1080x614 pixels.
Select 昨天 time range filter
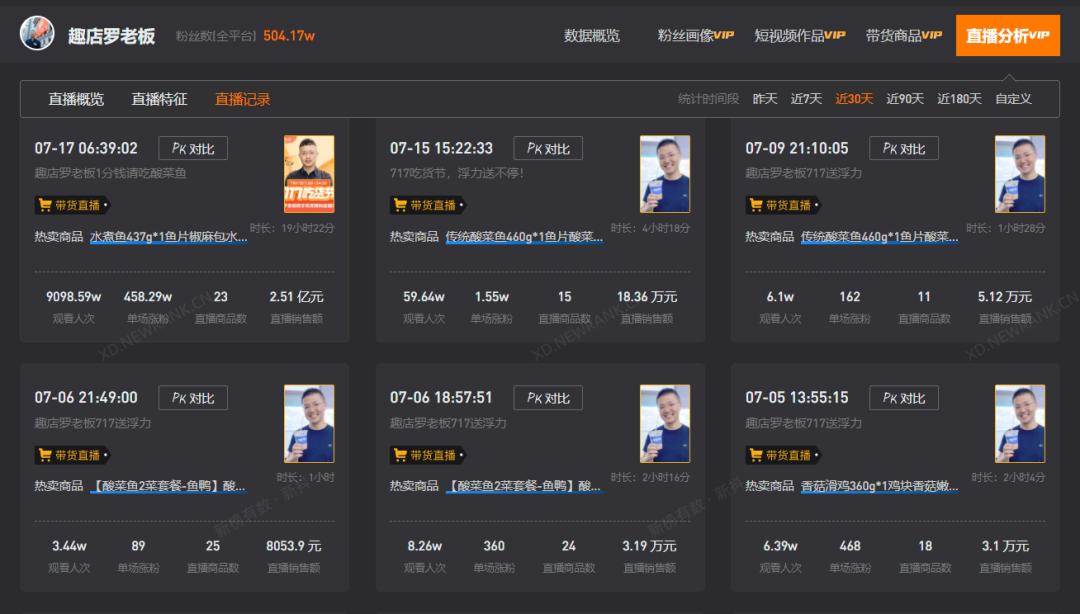(x=765, y=99)
